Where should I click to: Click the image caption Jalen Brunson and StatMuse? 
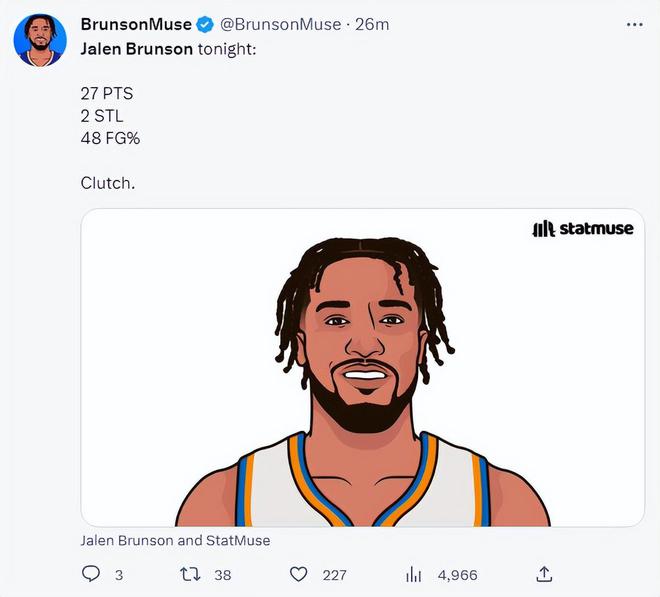(x=175, y=540)
